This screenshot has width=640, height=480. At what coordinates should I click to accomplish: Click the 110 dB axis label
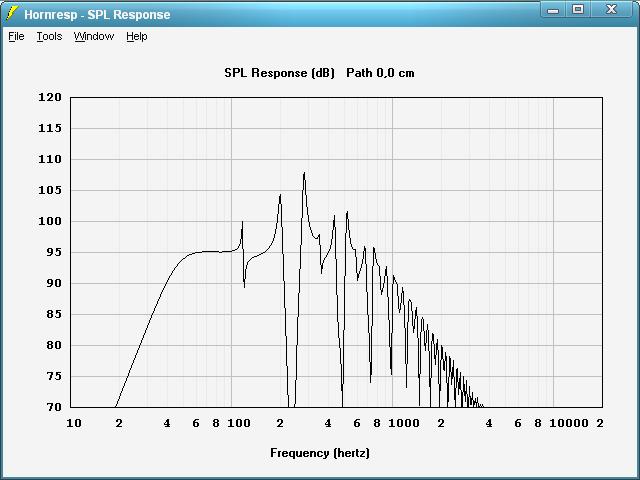50,159
